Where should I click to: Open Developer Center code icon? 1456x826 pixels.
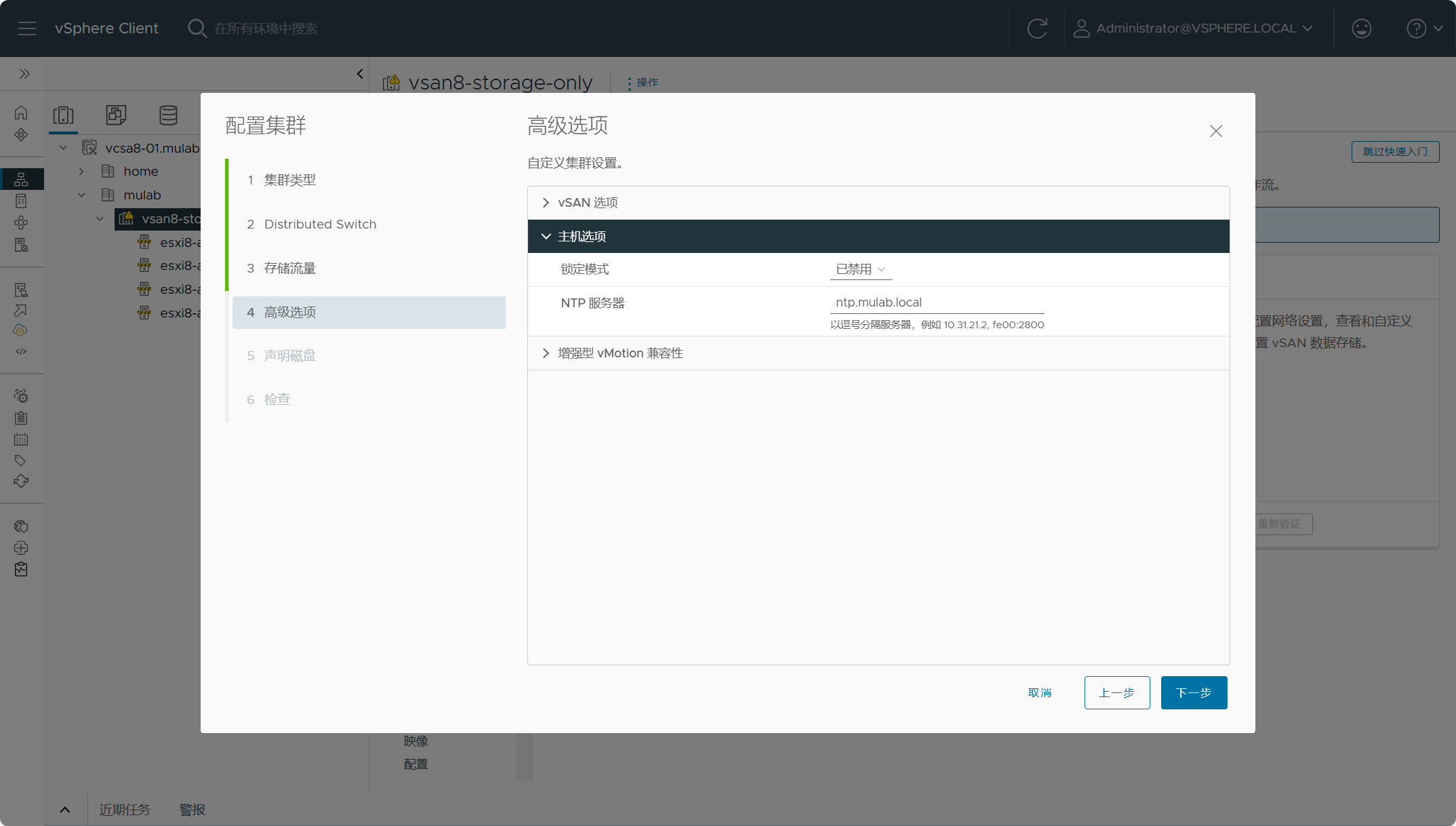[21, 351]
